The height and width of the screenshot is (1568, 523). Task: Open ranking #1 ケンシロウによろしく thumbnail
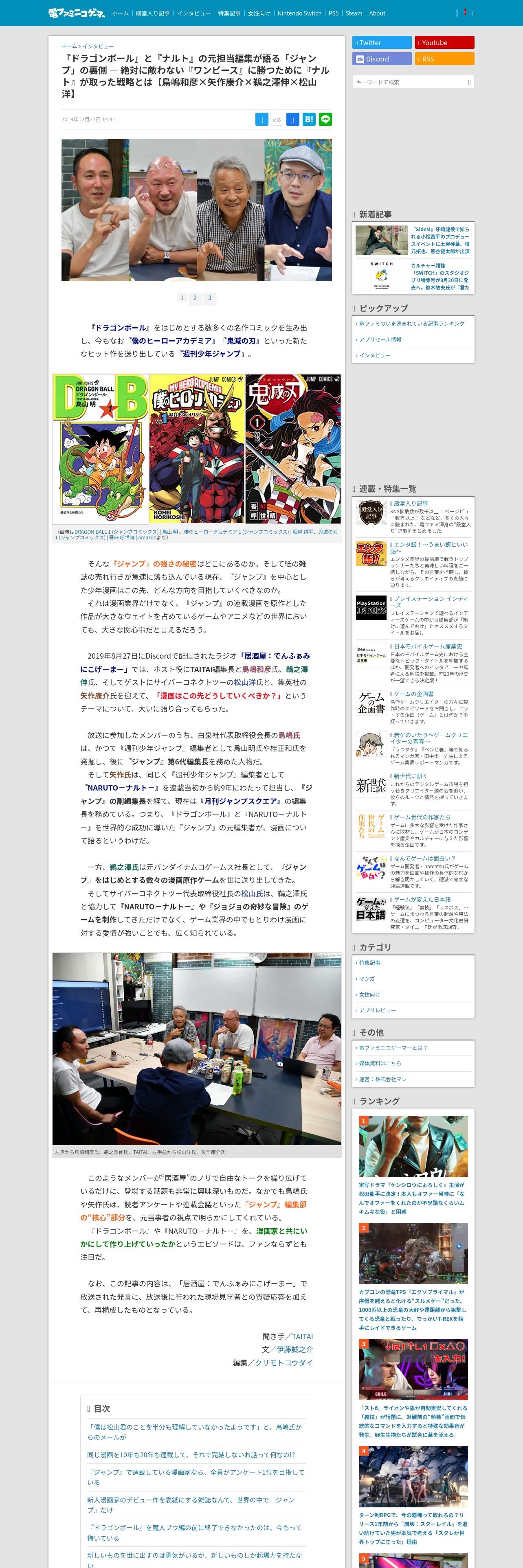pos(413,1146)
